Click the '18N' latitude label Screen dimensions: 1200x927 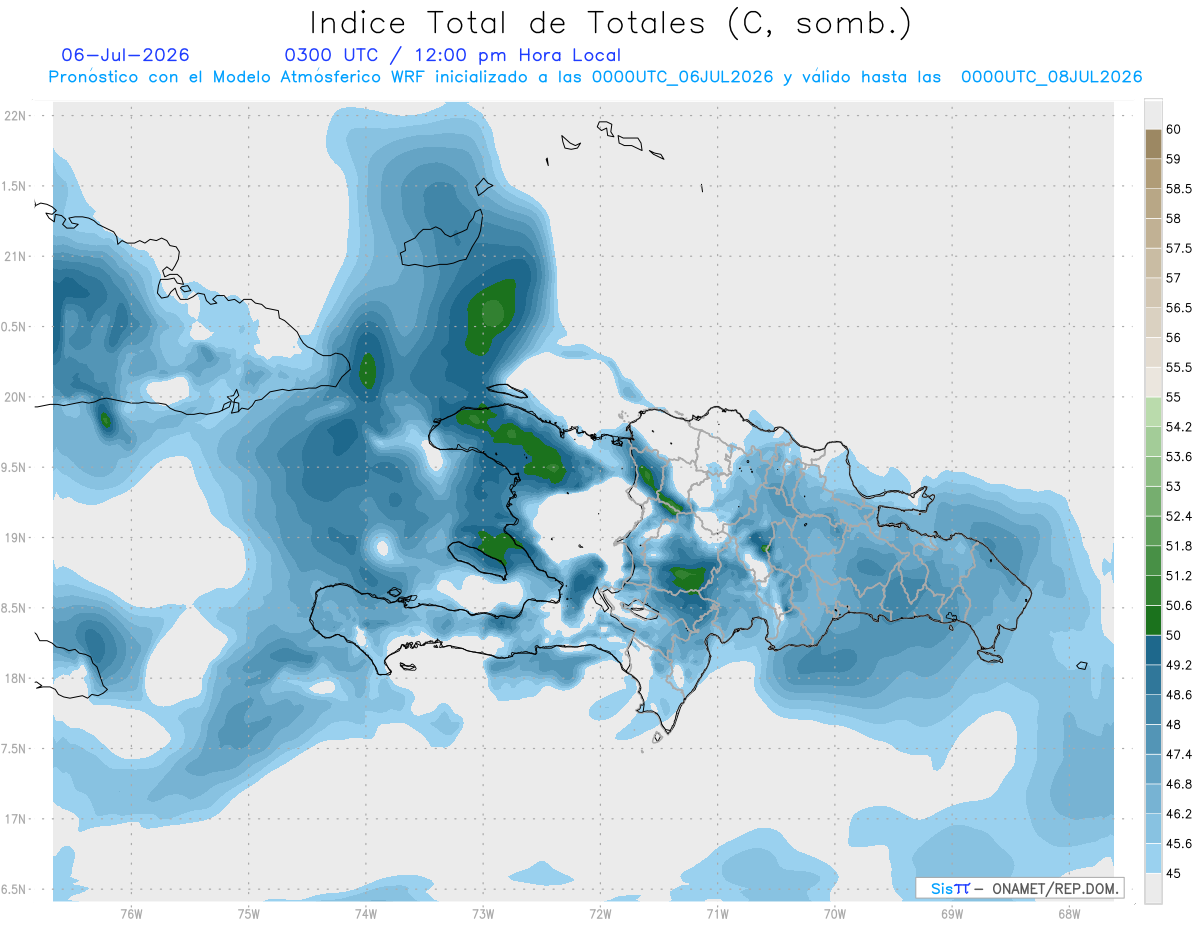[x=16, y=679]
